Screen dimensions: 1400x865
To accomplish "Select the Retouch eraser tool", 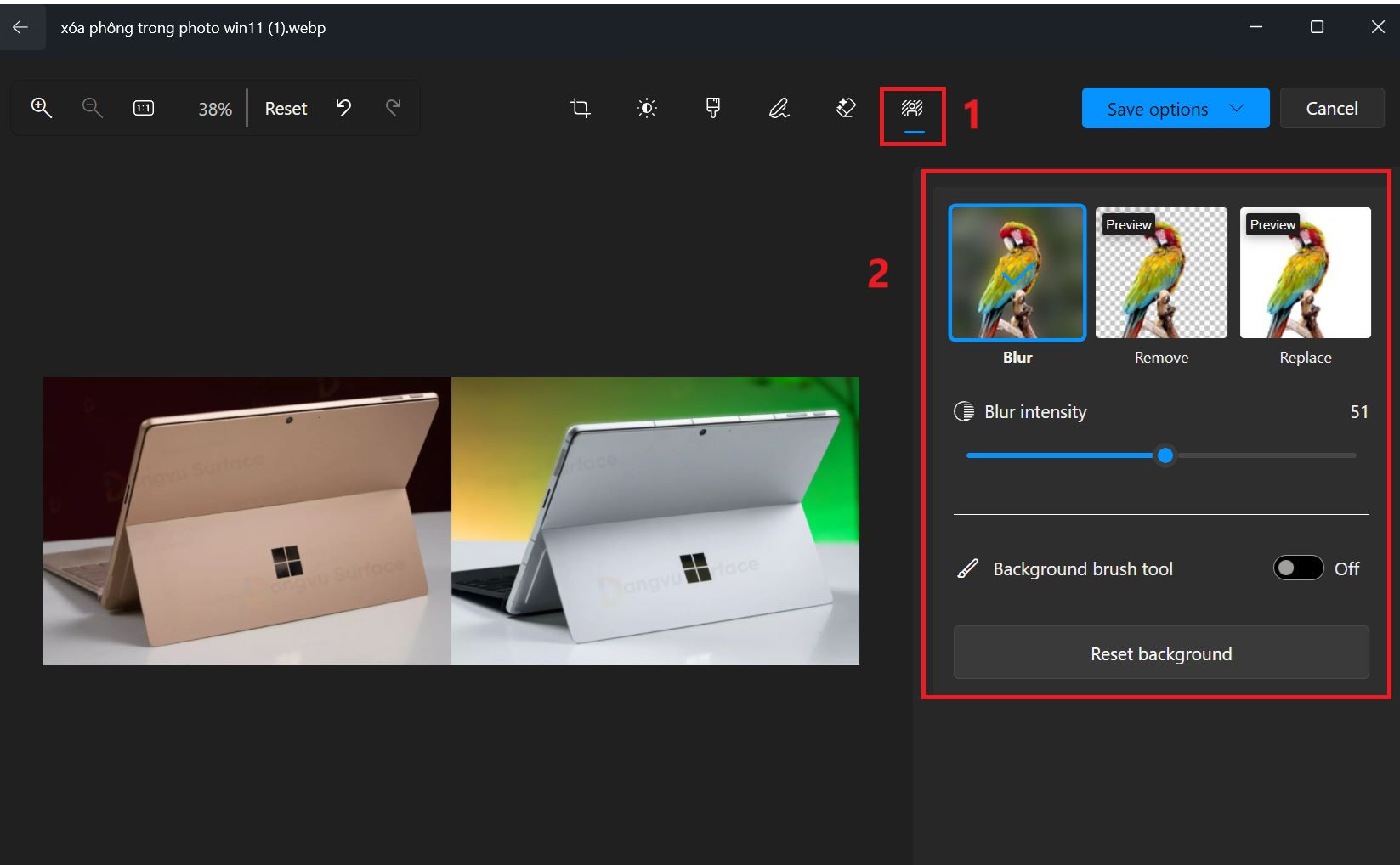I will (x=844, y=108).
